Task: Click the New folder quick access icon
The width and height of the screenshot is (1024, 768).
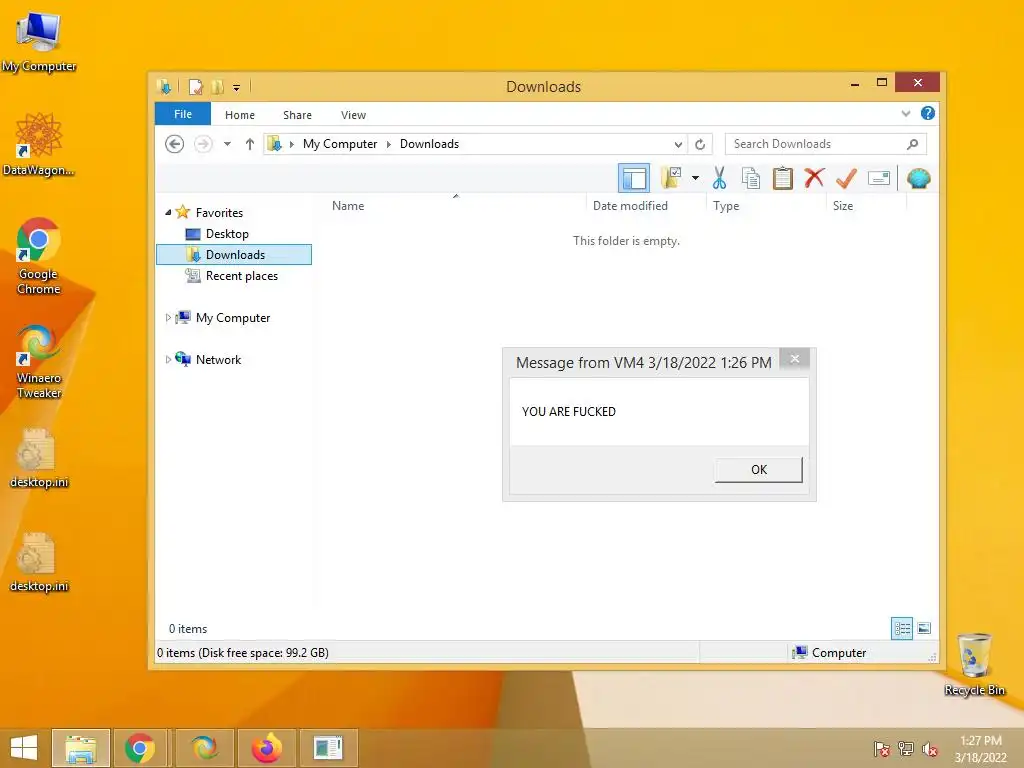Action: click(217, 86)
